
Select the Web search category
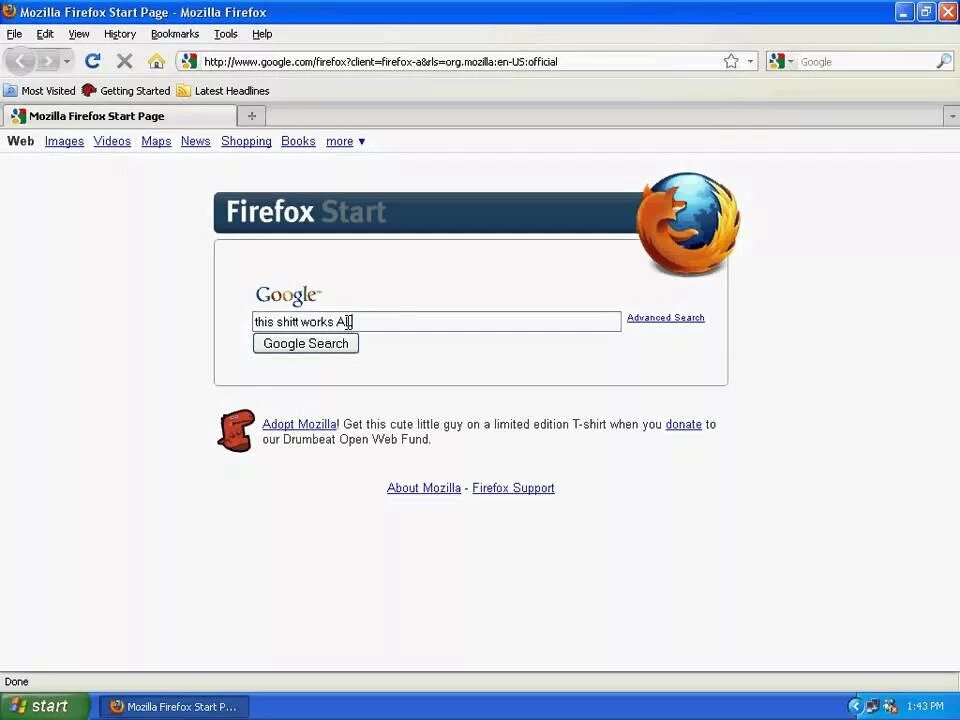click(21, 141)
